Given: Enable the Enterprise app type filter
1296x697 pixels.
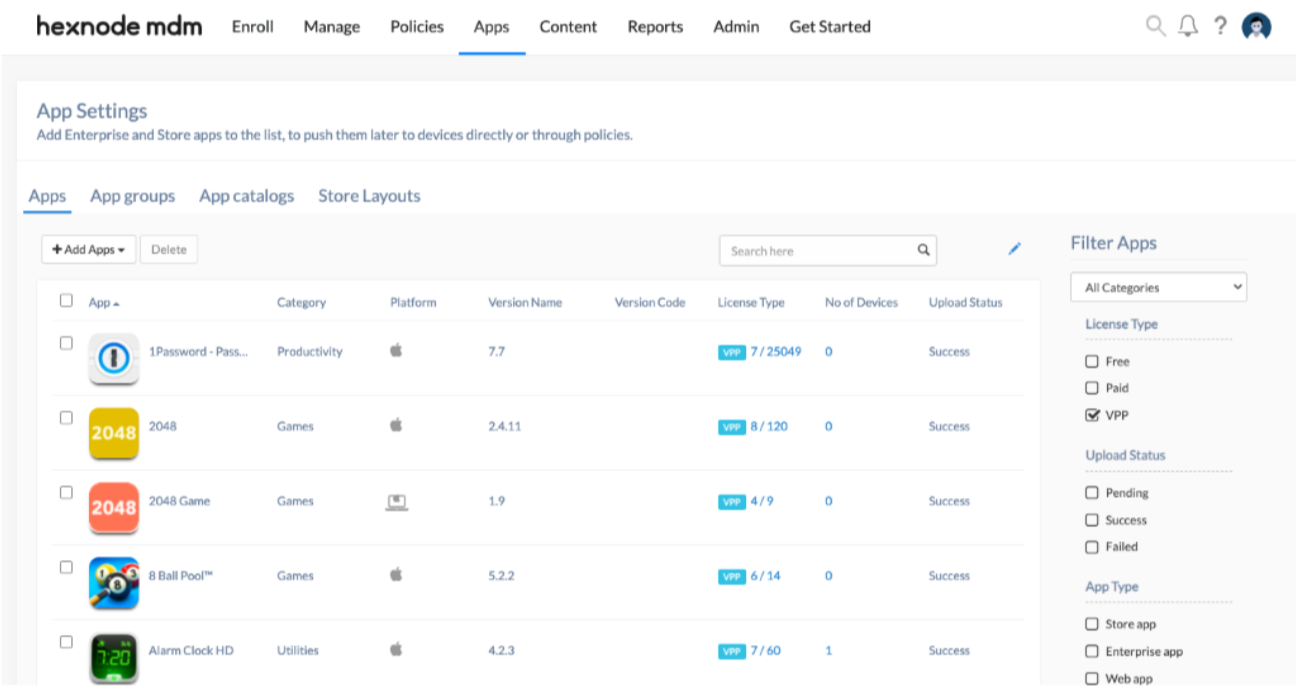Looking at the screenshot, I should coord(1092,651).
